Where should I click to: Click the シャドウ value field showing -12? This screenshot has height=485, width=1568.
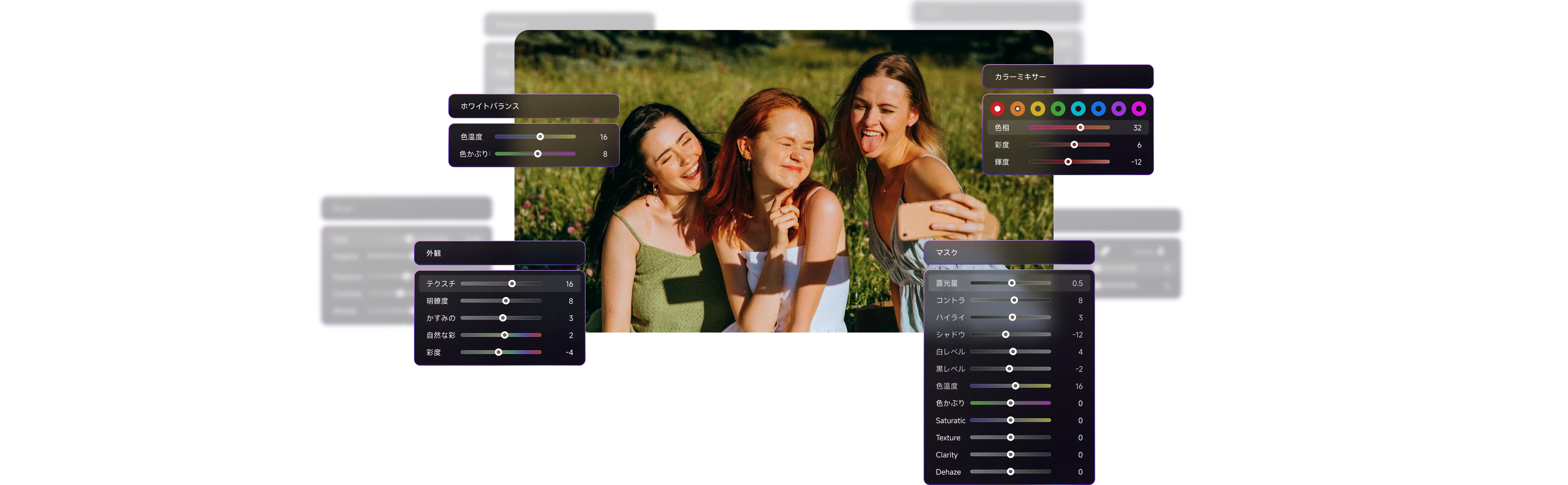point(1077,335)
